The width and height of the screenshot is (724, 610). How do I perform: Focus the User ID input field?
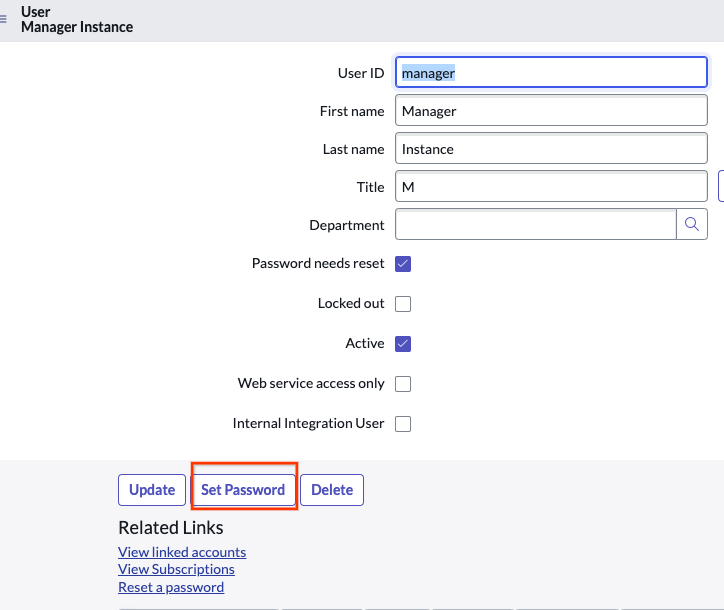click(551, 73)
